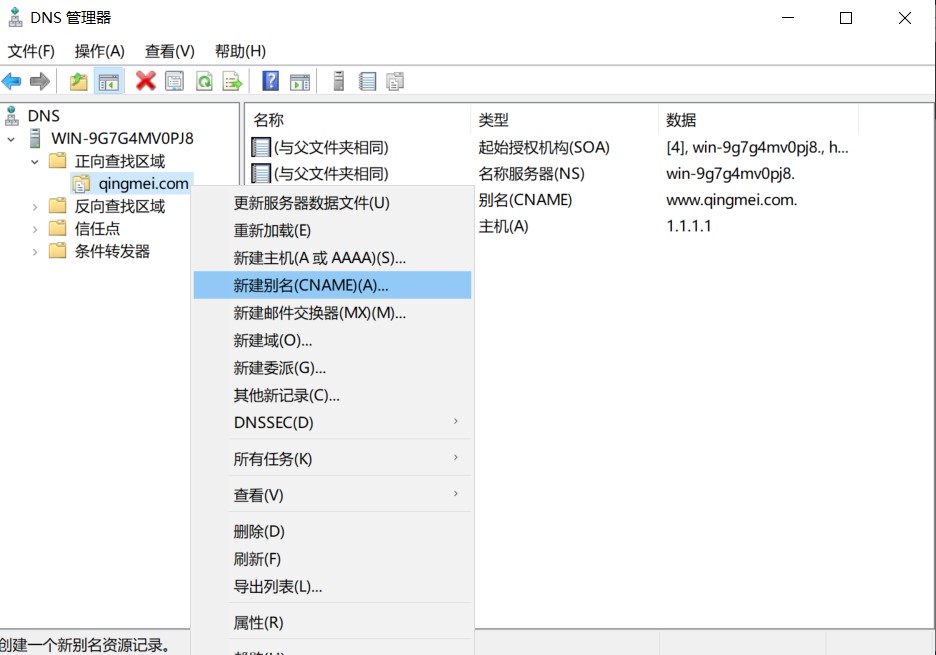The height and width of the screenshot is (655, 936).
Task: Expand the 信任点 folder
Action: click(35, 229)
